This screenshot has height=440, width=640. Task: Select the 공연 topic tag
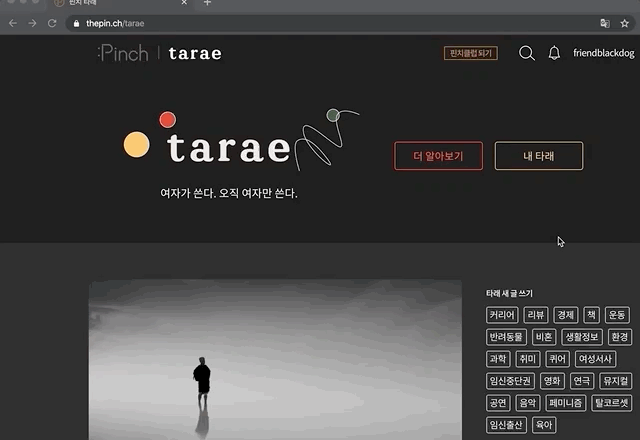click(x=498, y=403)
